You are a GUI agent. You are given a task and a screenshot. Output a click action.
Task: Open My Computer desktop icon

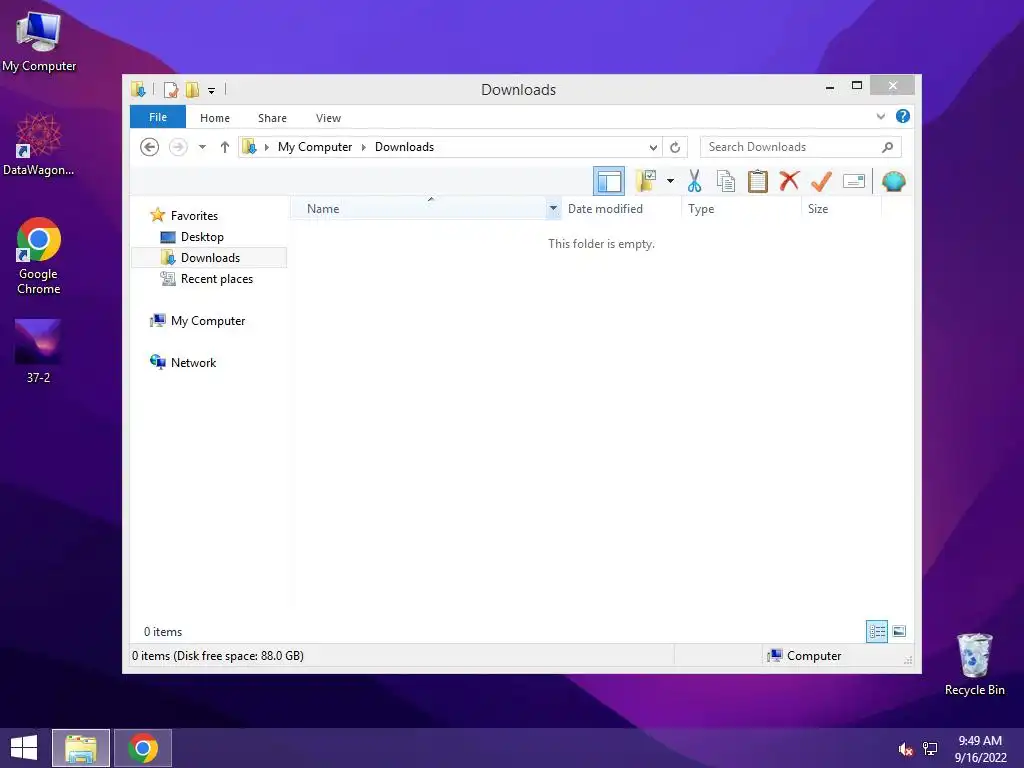pyautogui.click(x=39, y=42)
